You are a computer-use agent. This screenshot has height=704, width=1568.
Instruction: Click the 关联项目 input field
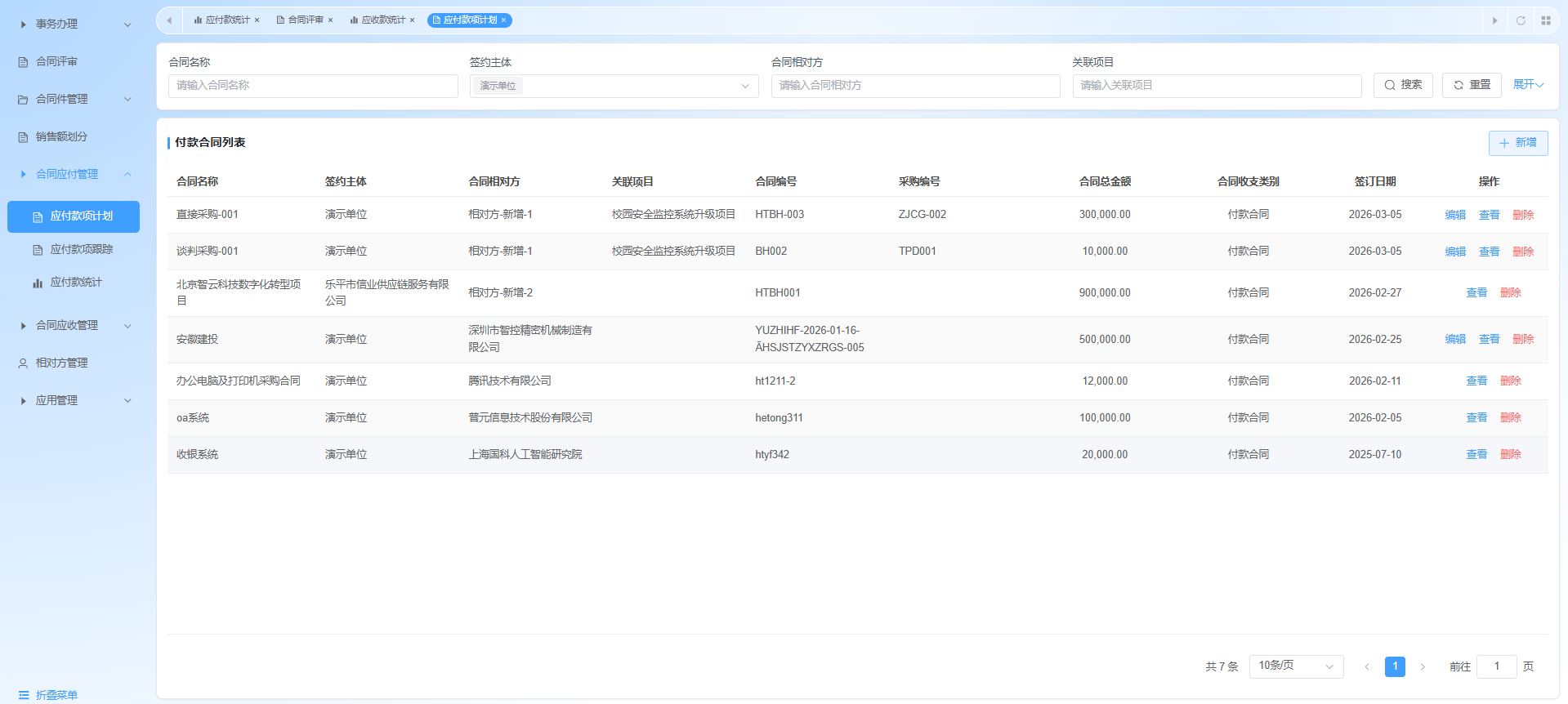click(1217, 86)
